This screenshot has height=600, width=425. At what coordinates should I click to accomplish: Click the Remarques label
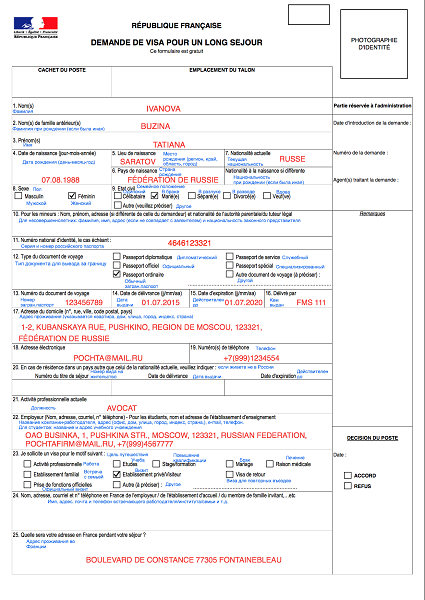[x=372, y=214]
